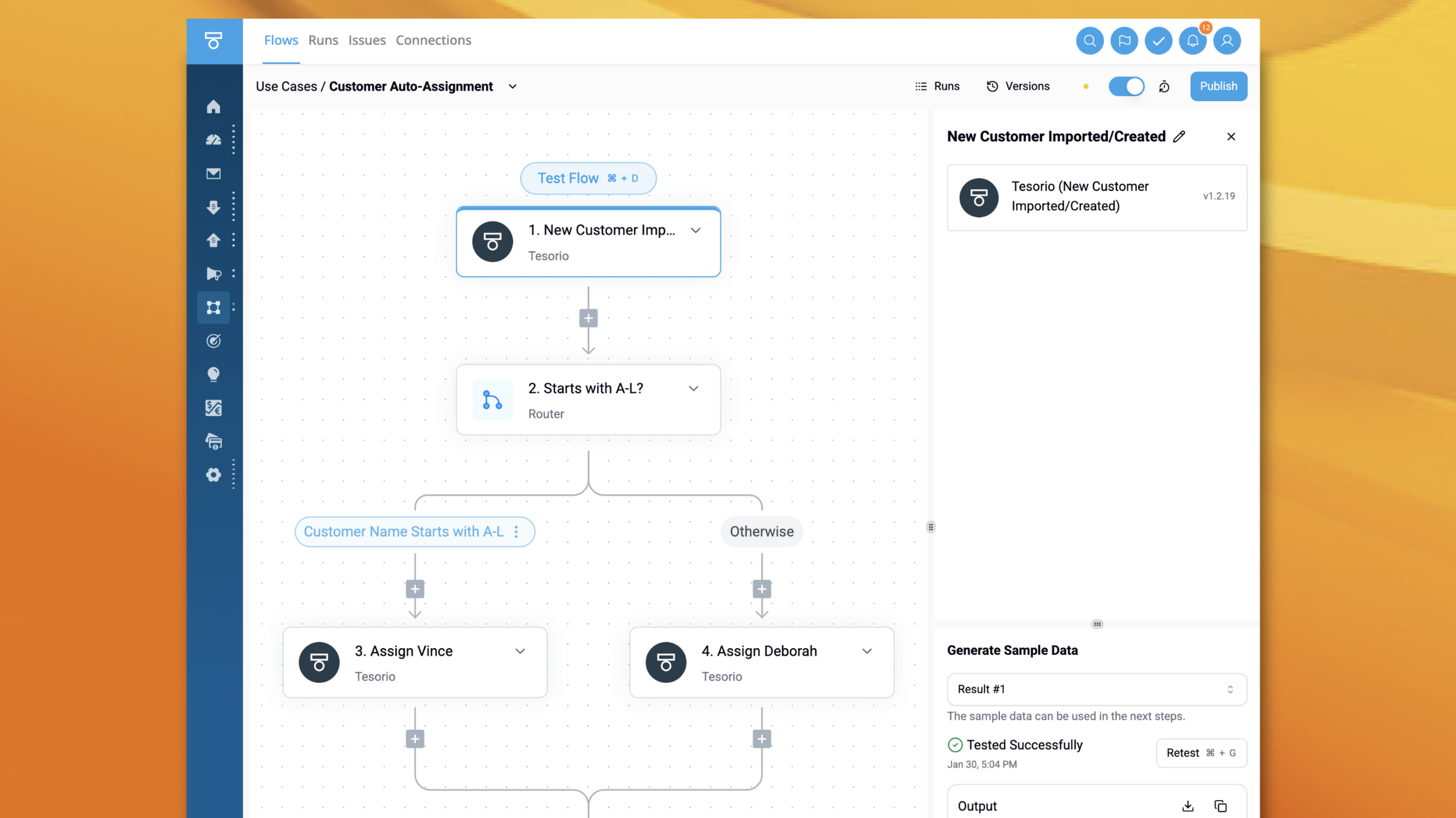Open the notifications bell icon
Screen dimensions: 1456x818
coord(1192,41)
